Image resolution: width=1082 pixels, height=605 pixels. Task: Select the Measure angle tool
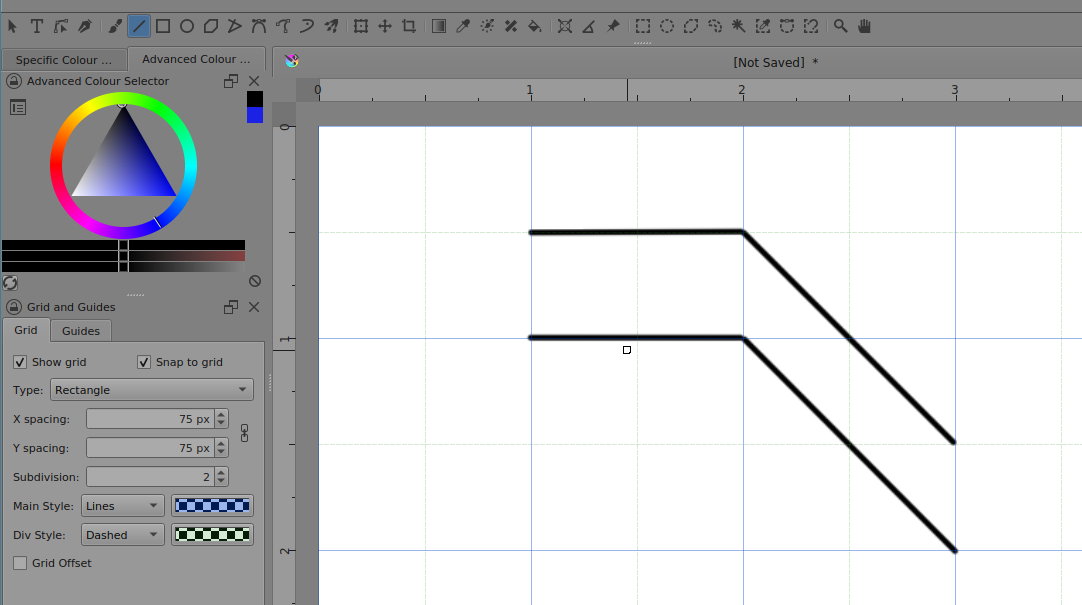[589, 26]
